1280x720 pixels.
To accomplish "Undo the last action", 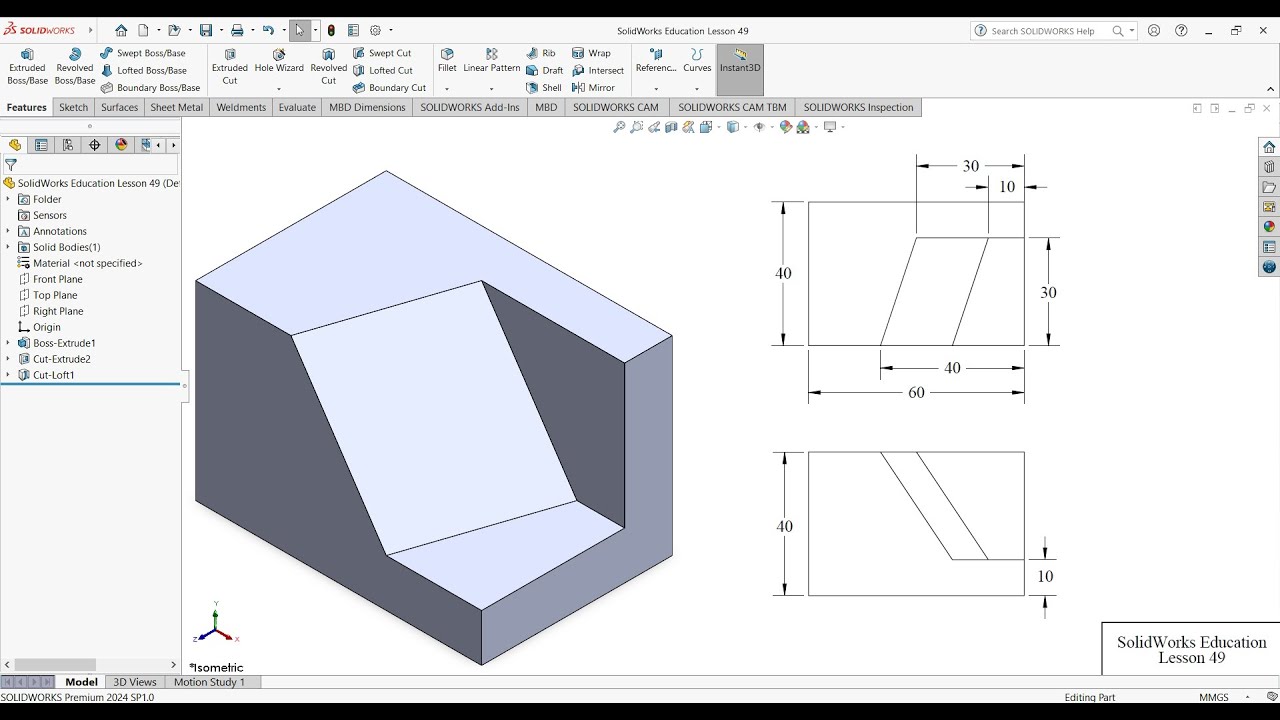I will click(x=268, y=31).
